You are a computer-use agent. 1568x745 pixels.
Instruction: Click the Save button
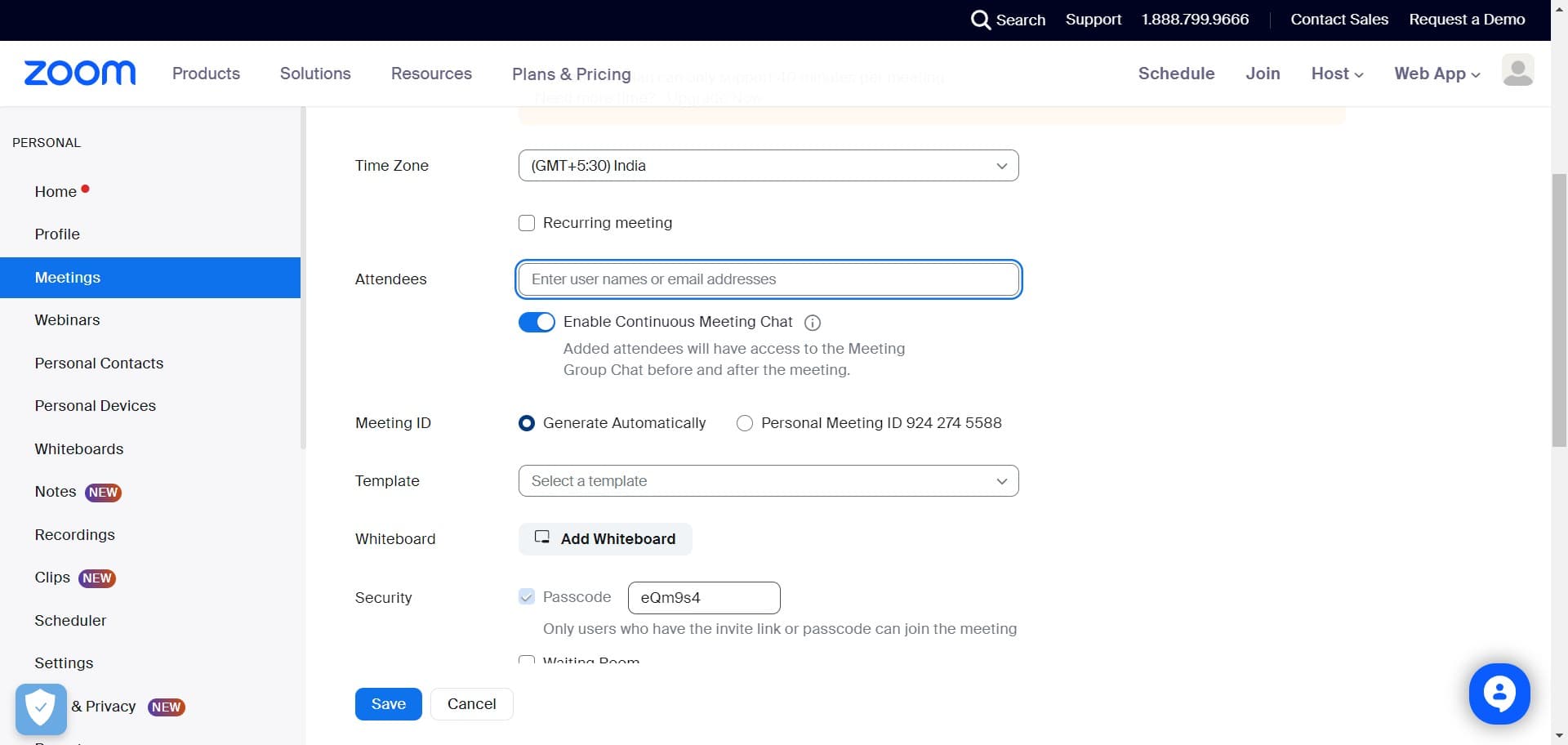pyautogui.click(x=388, y=703)
